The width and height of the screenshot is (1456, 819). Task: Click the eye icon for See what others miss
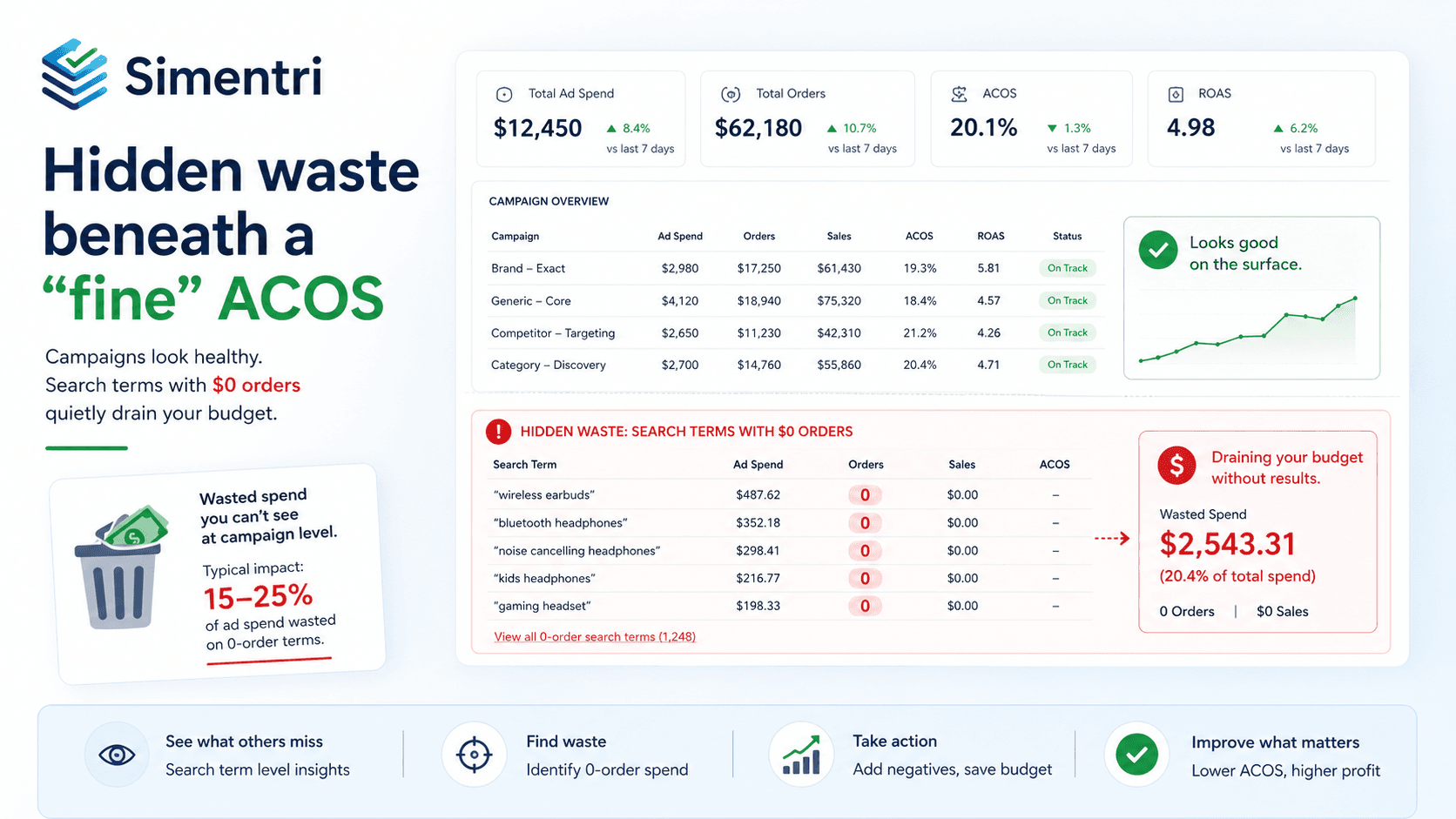[x=117, y=755]
